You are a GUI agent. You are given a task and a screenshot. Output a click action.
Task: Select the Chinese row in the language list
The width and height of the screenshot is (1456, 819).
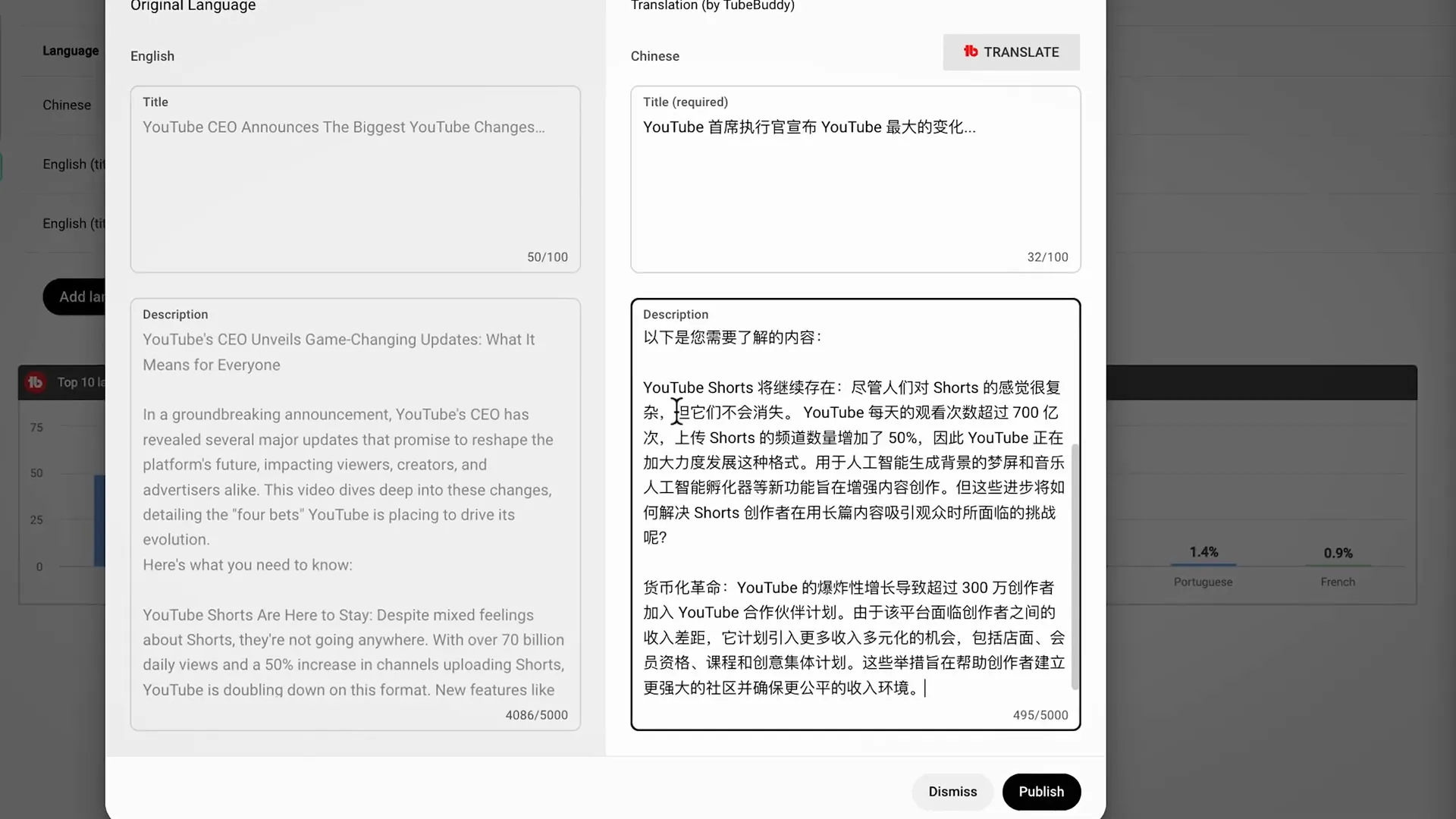point(67,105)
